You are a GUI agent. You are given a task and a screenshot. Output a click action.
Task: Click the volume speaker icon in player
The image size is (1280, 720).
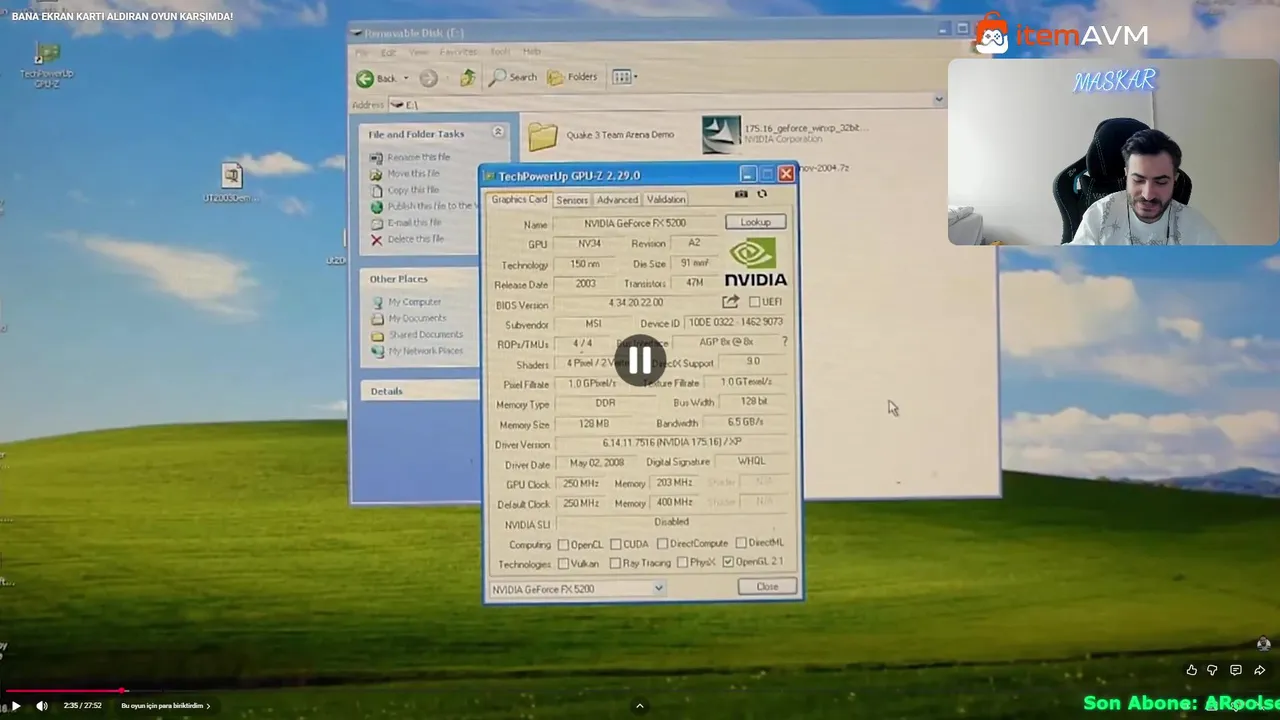click(42, 706)
